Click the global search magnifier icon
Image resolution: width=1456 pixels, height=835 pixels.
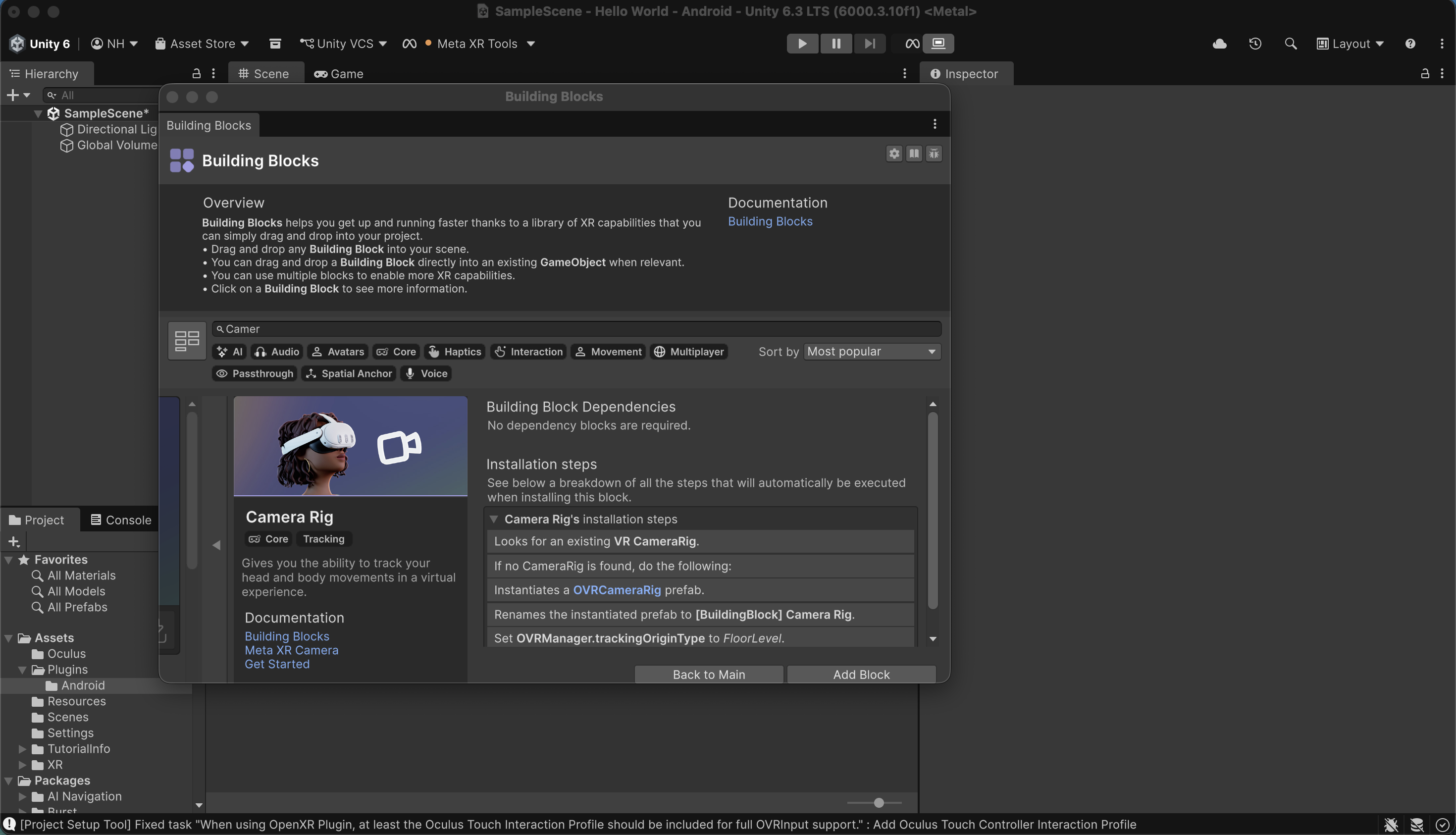1290,44
